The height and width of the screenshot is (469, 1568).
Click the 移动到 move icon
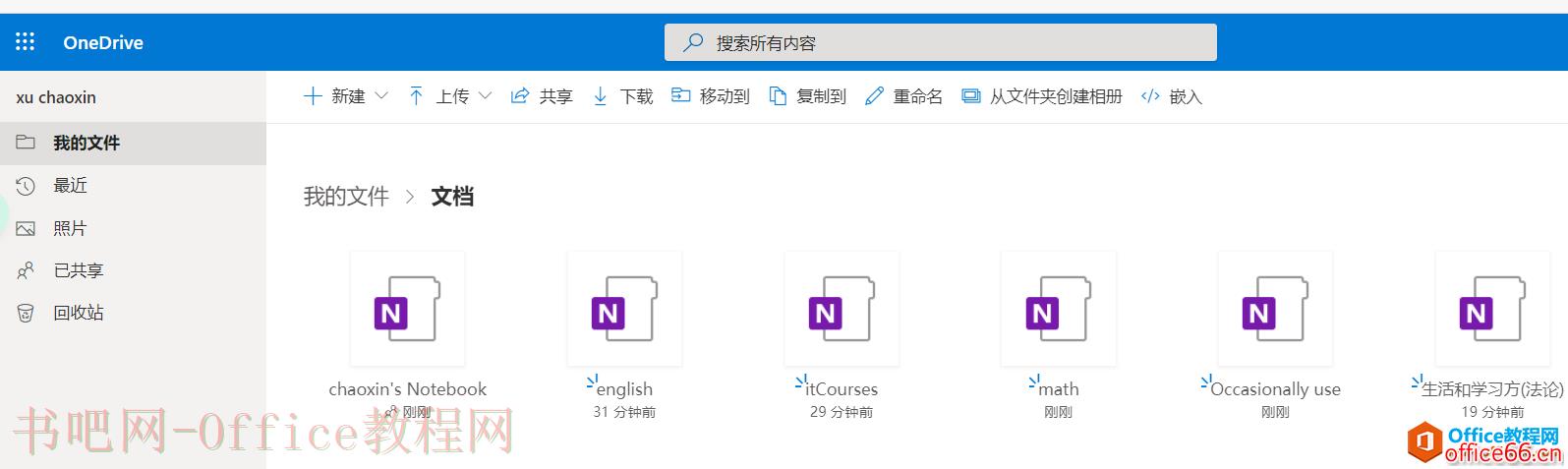pyautogui.click(x=680, y=95)
